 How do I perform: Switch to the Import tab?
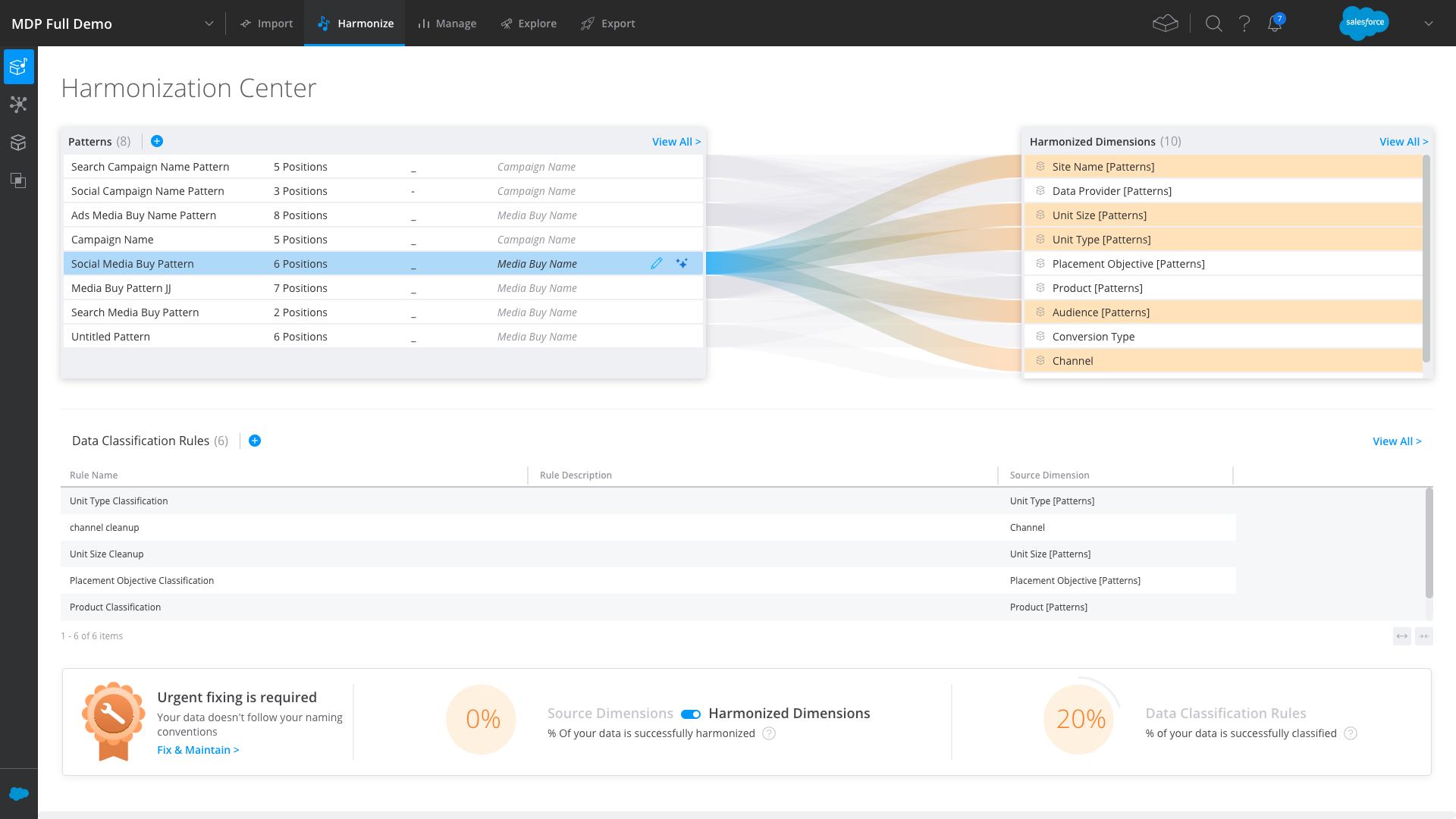point(266,24)
